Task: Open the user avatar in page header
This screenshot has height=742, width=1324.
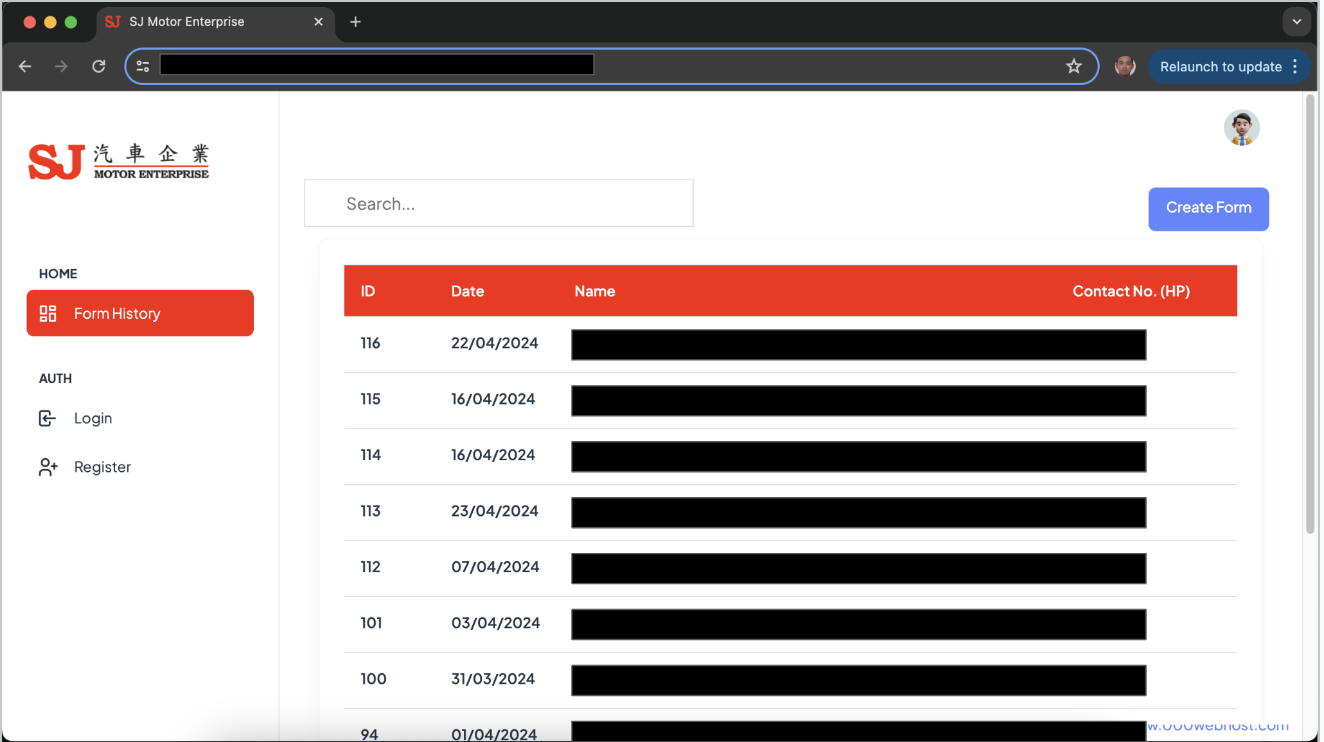Action: click(x=1241, y=128)
